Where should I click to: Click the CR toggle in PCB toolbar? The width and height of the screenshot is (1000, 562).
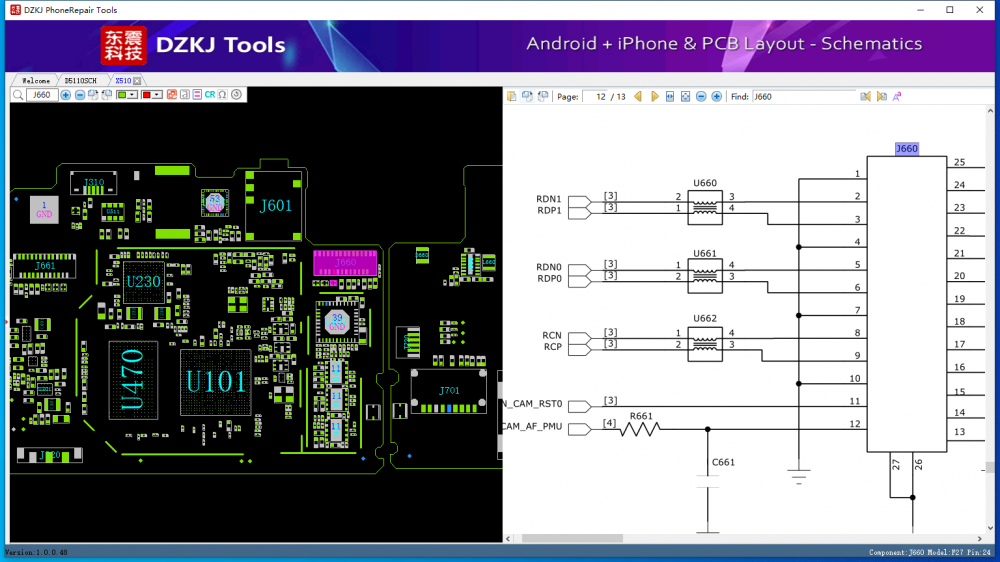pyautogui.click(x=210, y=95)
